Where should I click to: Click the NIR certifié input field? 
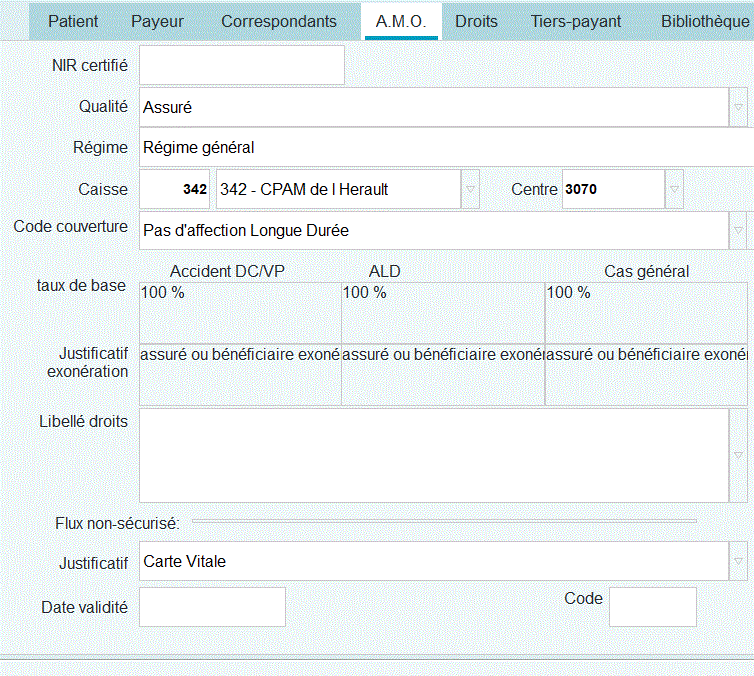pos(241,65)
